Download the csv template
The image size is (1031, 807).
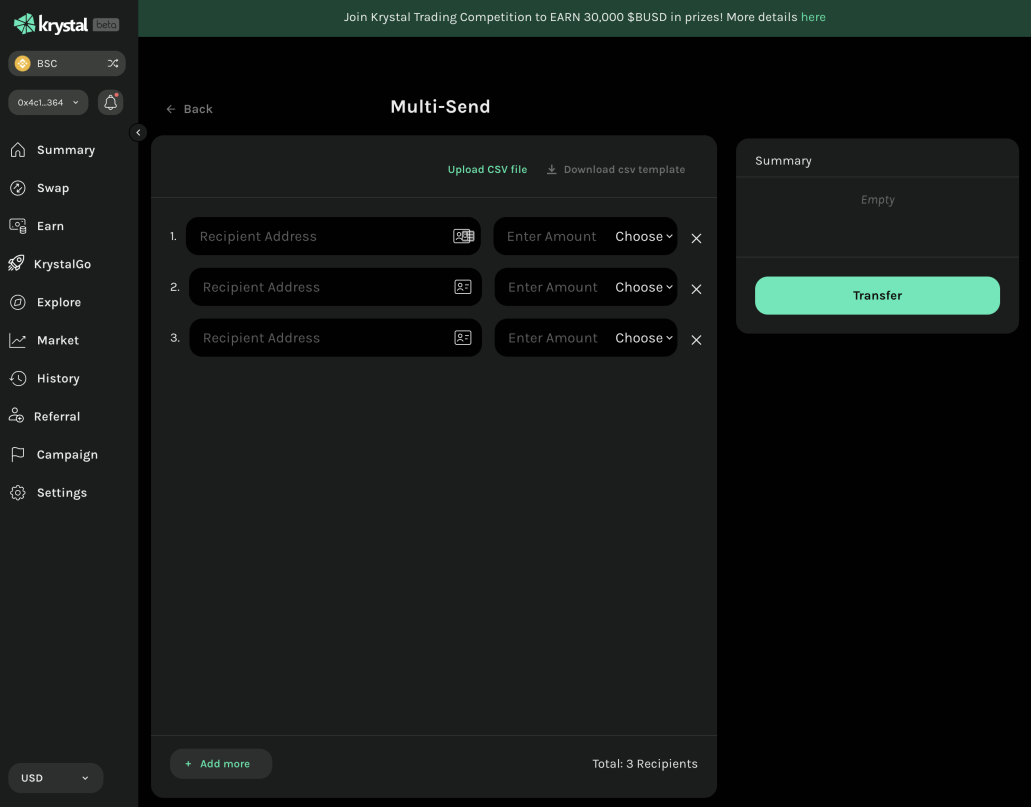tap(616, 170)
